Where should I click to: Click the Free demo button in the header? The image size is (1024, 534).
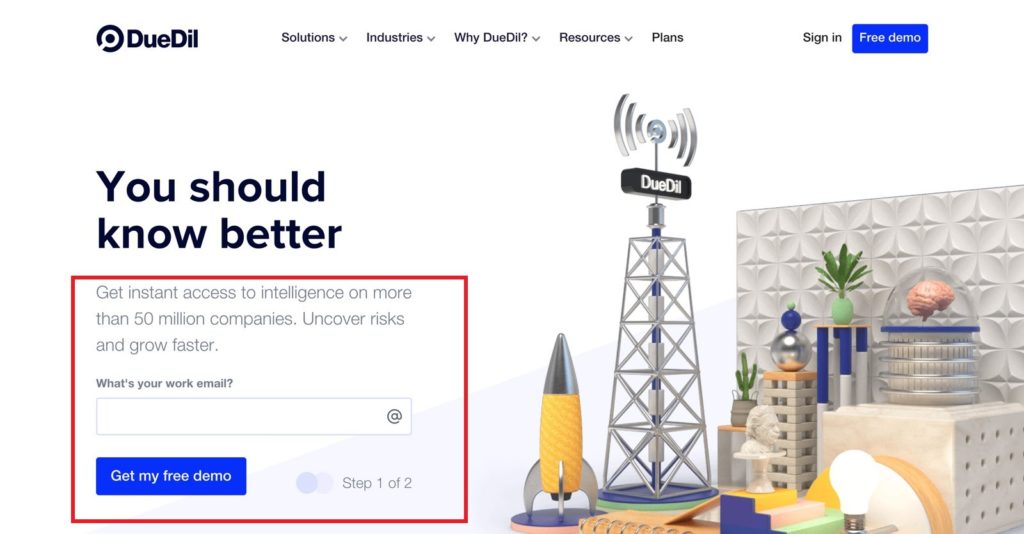[x=889, y=38]
